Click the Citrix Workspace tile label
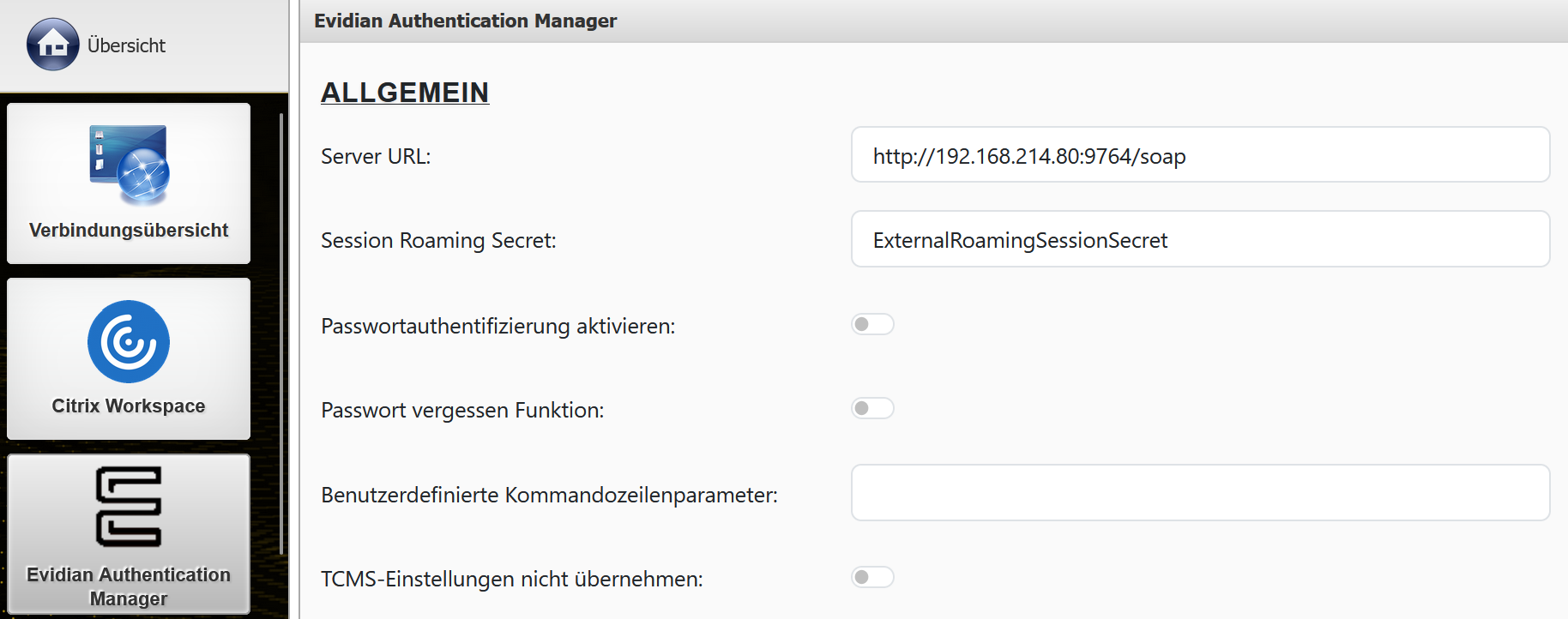Image resolution: width=1568 pixels, height=619 pixels. [129, 406]
